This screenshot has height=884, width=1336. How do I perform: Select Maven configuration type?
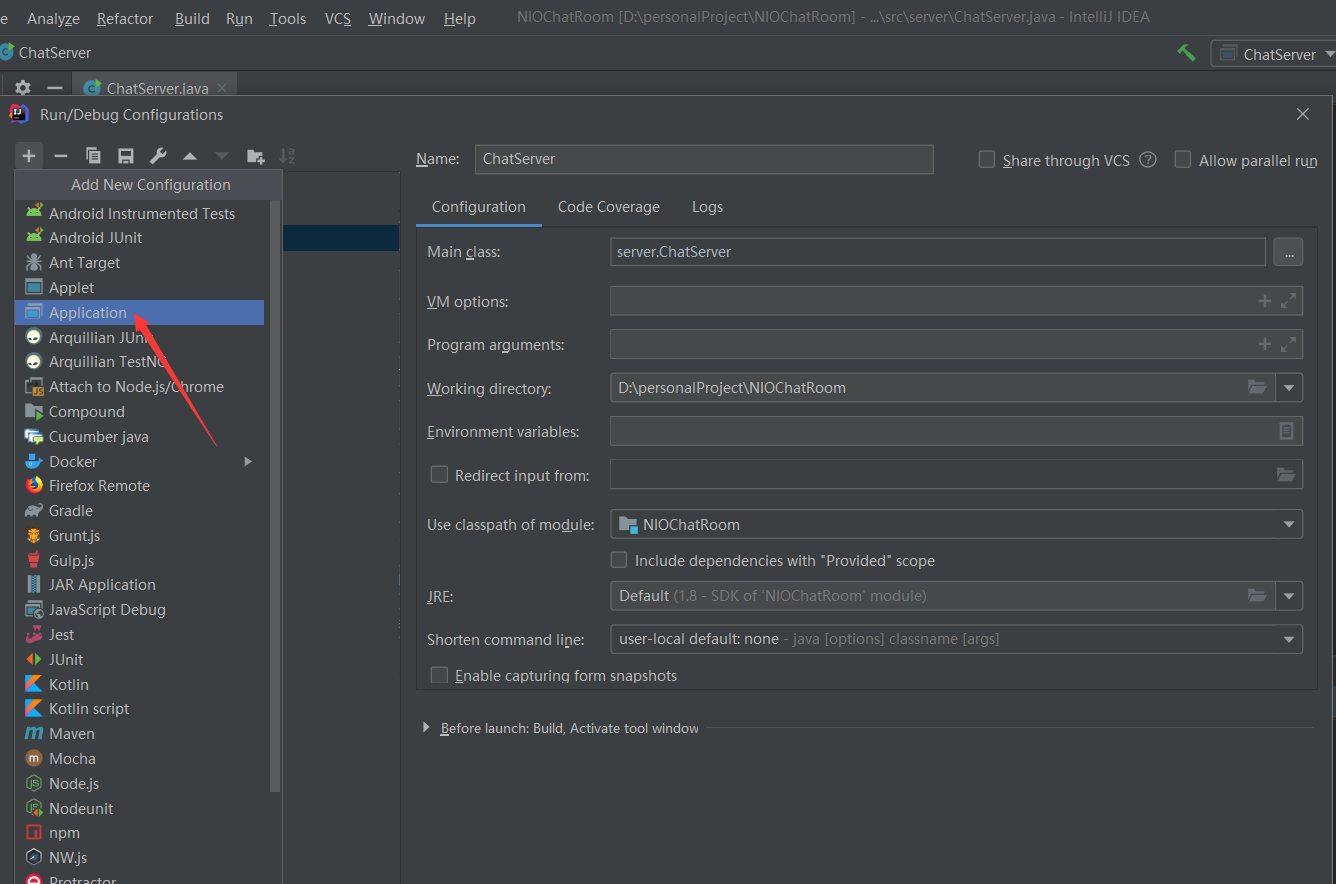point(140,734)
